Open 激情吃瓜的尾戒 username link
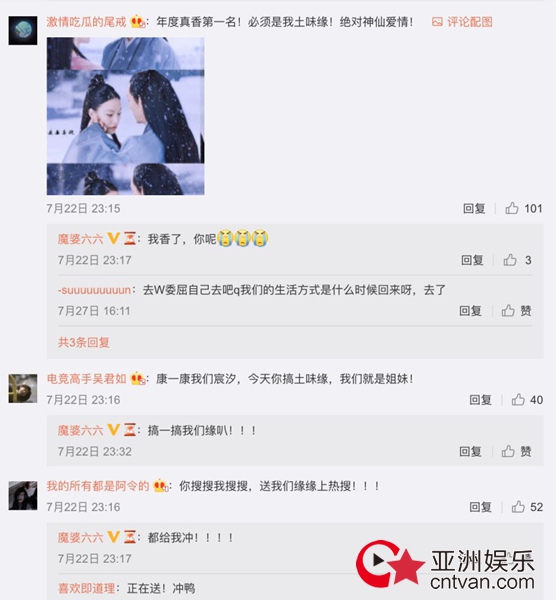 click(86, 22)
